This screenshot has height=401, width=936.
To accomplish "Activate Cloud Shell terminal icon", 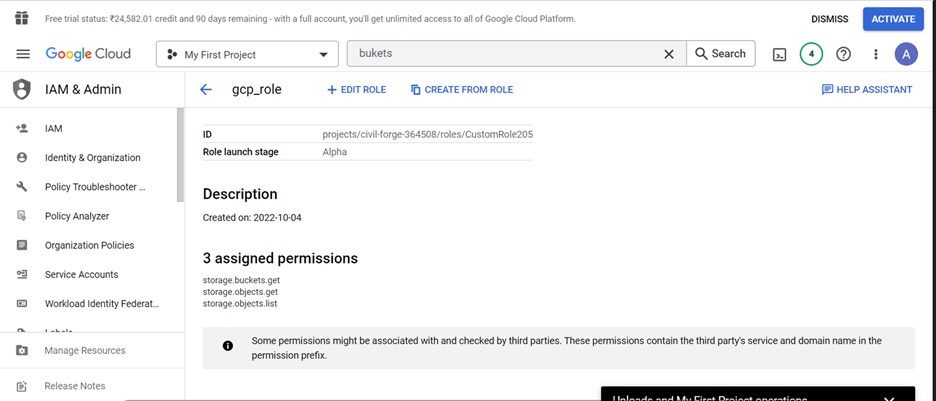I will (779, 54).
